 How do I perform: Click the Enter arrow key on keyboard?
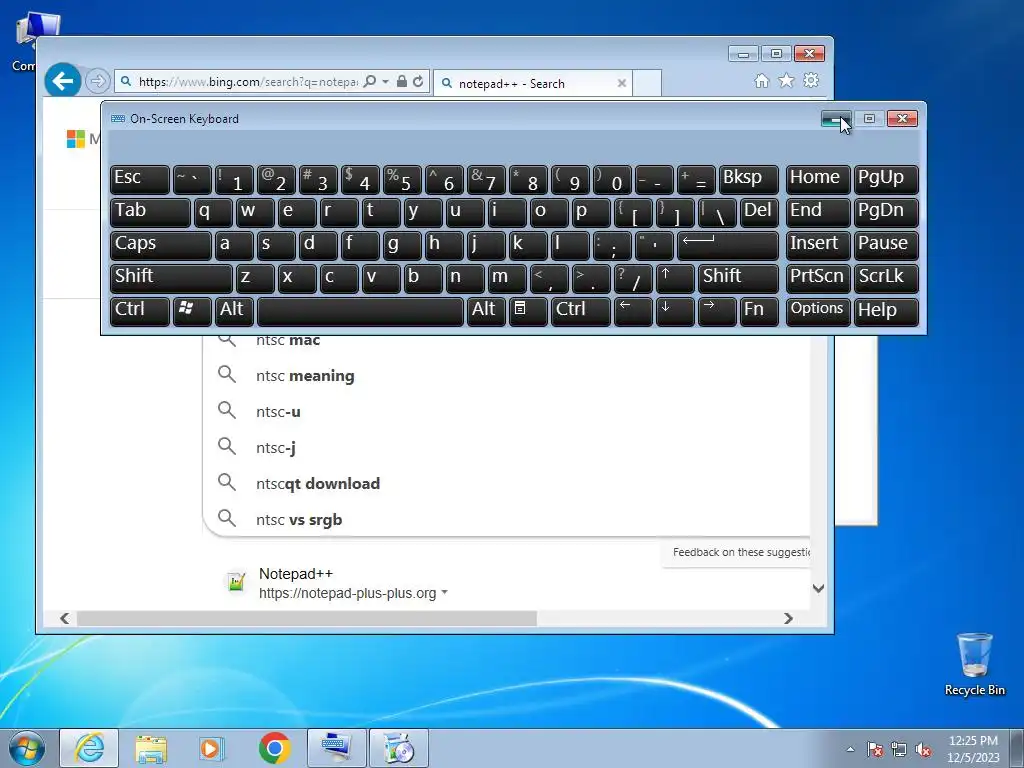tap(728, 245)
